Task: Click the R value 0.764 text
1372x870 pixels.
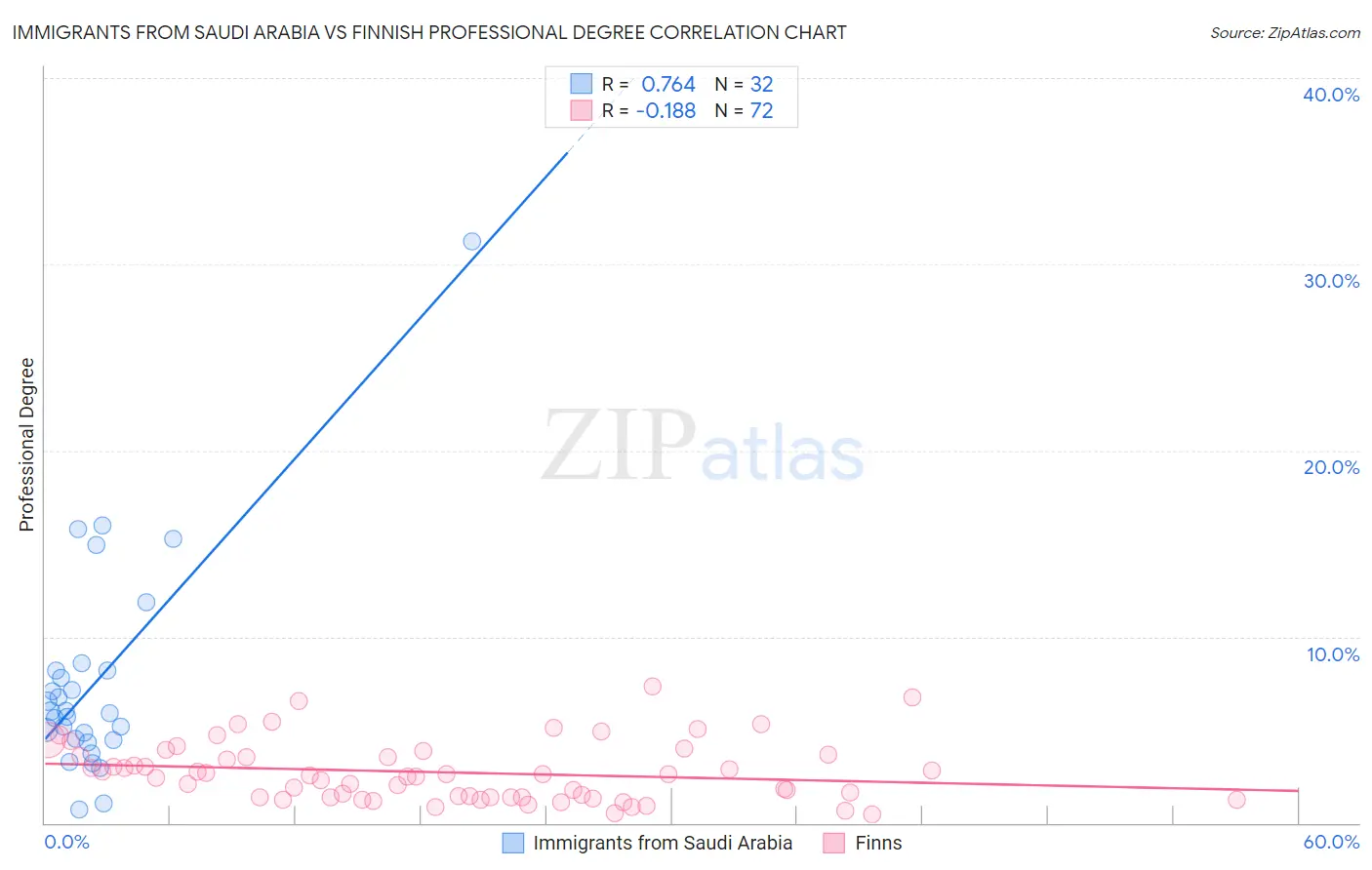Action: 668,84
